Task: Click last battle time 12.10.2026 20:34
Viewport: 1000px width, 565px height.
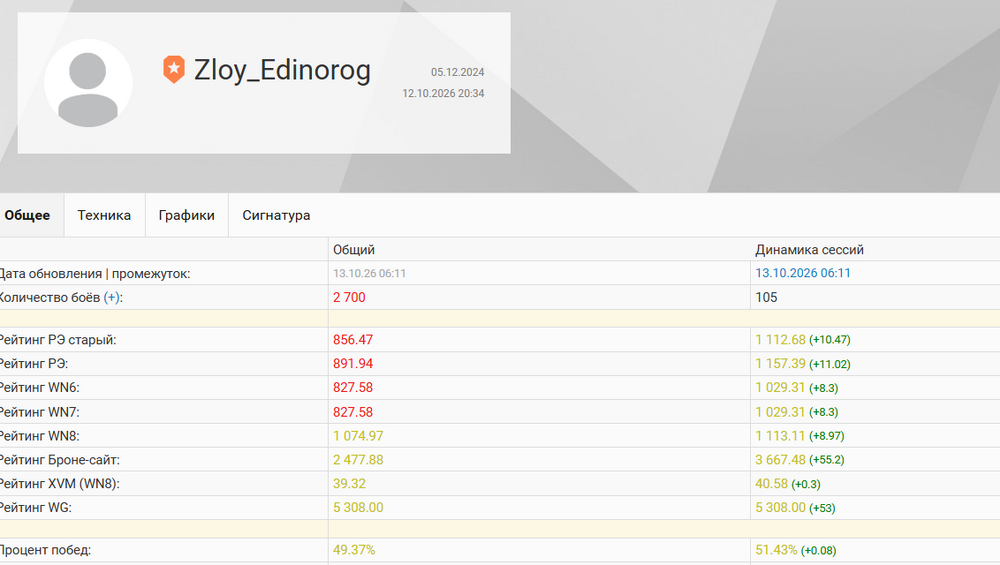Action: [443, 93]
